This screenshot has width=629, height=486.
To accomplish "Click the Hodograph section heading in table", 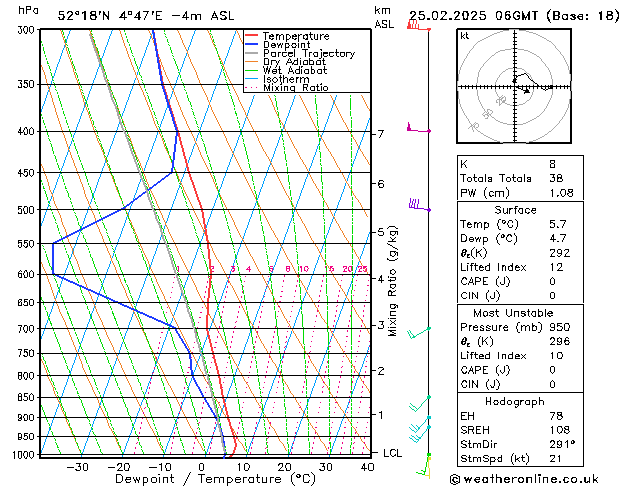I will click(x=515, y=401).
